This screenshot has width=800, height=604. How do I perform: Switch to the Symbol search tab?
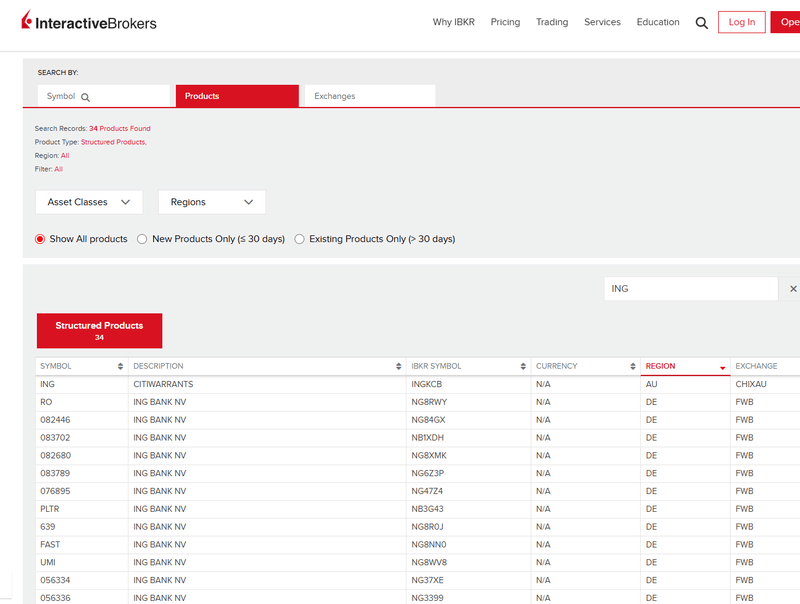pyautogui.click(x=104, y=96)
